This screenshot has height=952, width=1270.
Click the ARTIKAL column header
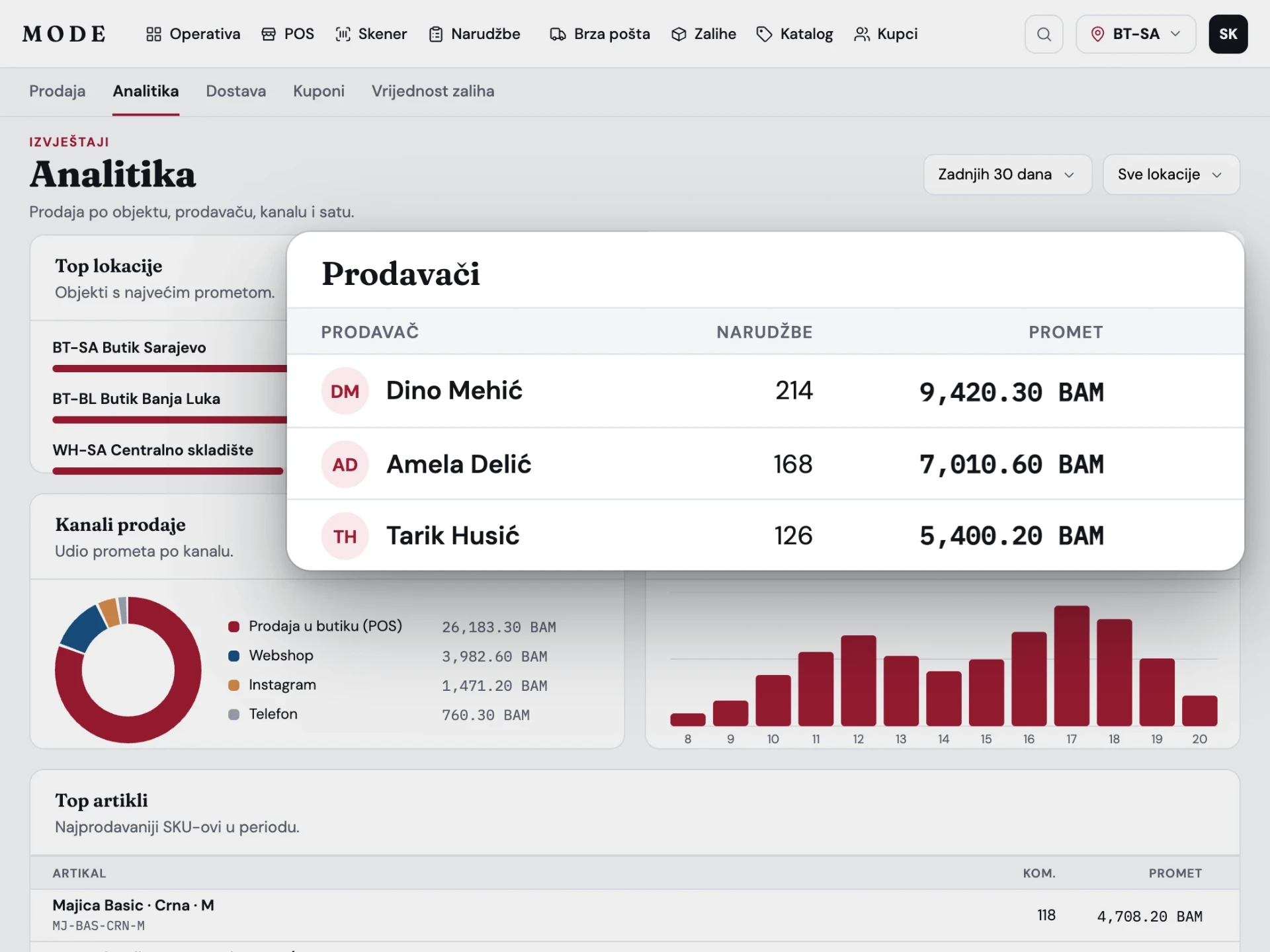[x=79, y=873]
